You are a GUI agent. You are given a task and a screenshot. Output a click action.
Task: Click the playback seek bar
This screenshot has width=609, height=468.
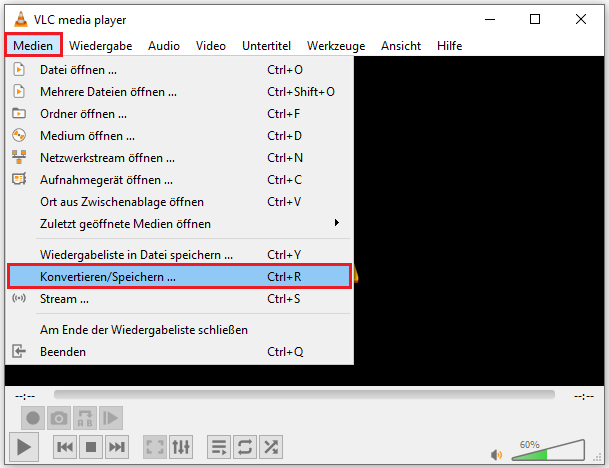click(x=304, y=395)
